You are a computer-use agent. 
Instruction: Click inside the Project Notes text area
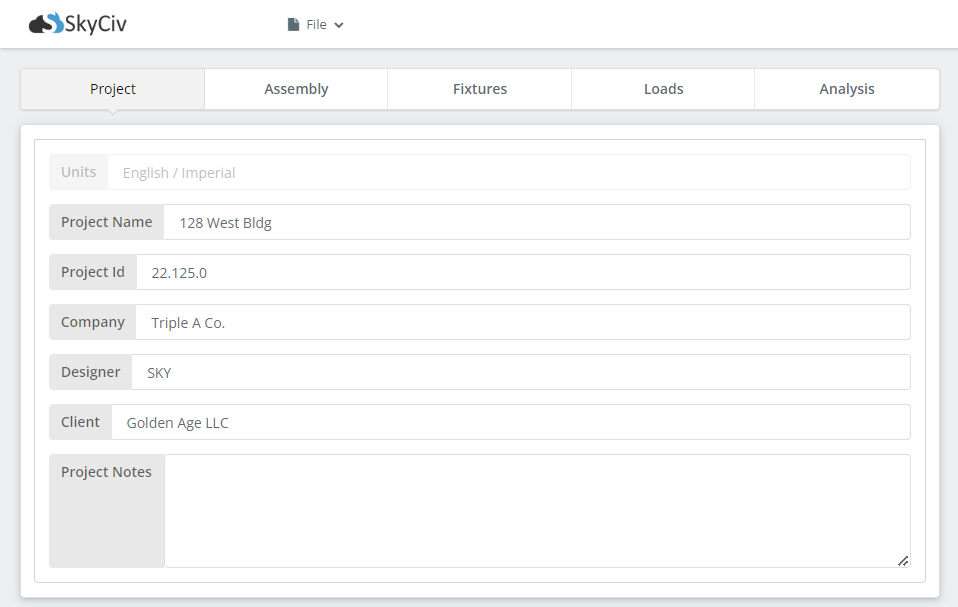536,511
